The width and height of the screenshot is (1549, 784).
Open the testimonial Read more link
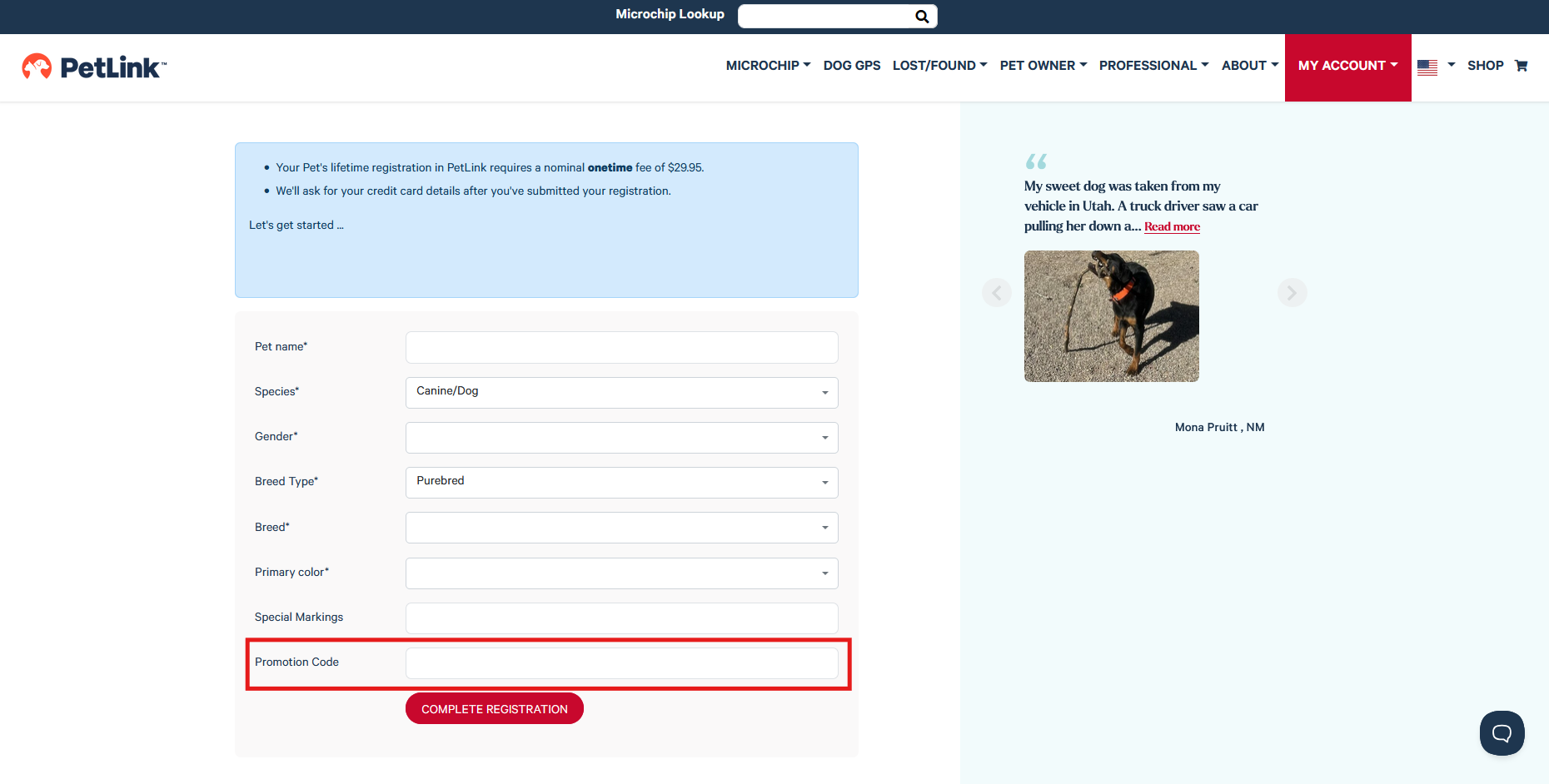1172,226
